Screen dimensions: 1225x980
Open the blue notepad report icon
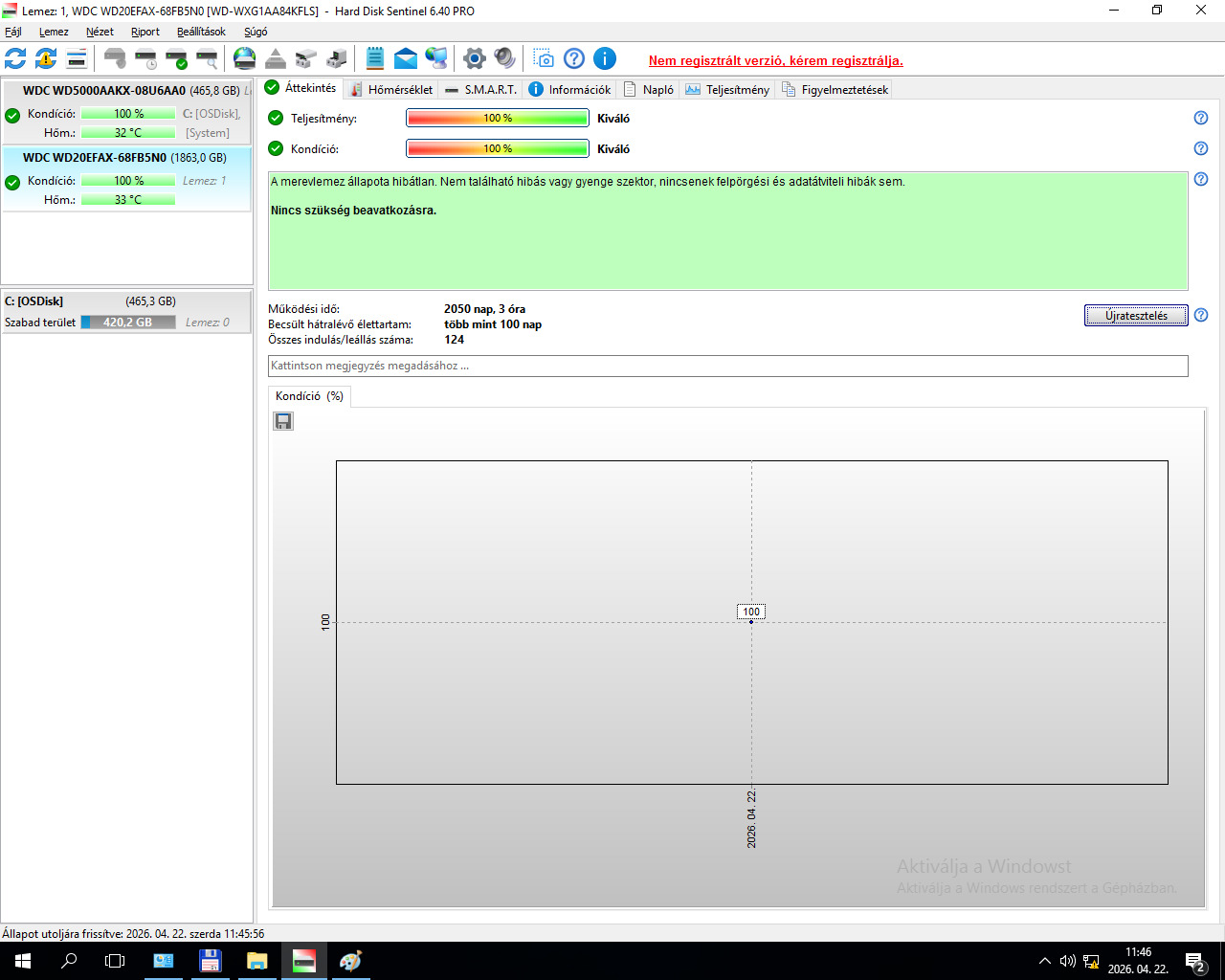point(375,59)
